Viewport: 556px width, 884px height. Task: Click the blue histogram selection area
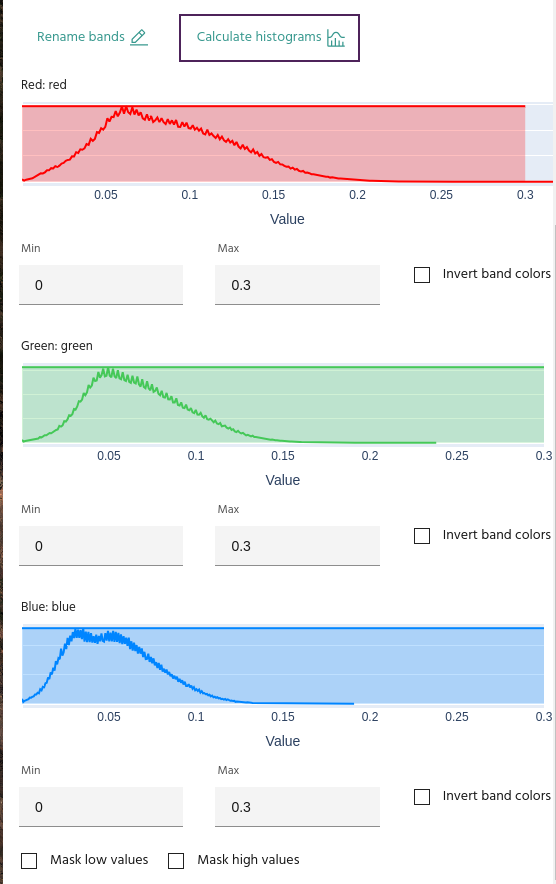point(283,666)
